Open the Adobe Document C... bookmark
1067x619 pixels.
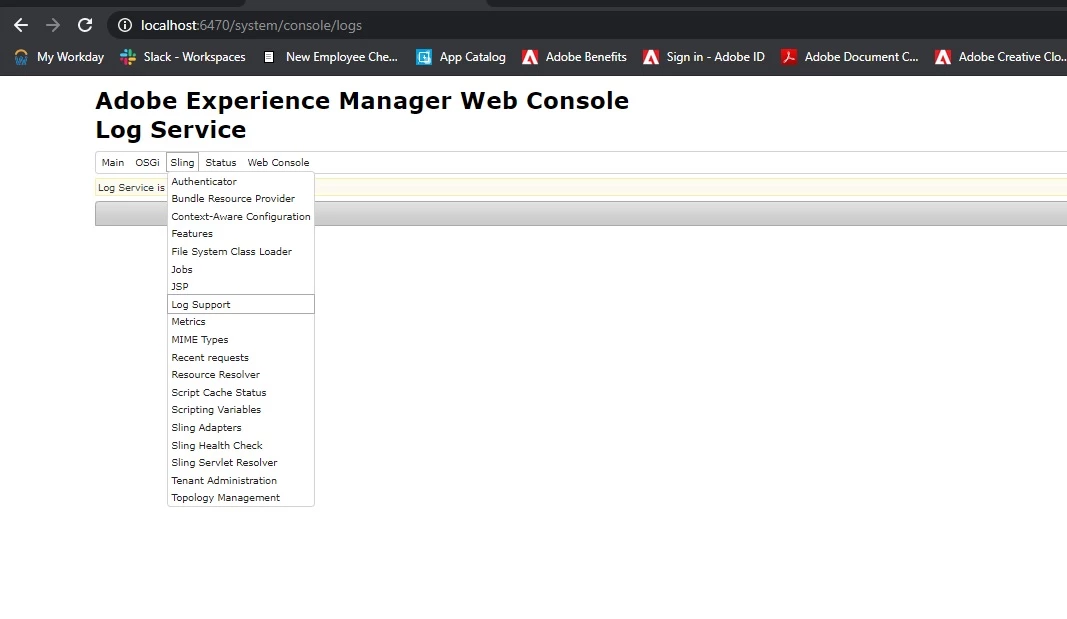(849, 57)
